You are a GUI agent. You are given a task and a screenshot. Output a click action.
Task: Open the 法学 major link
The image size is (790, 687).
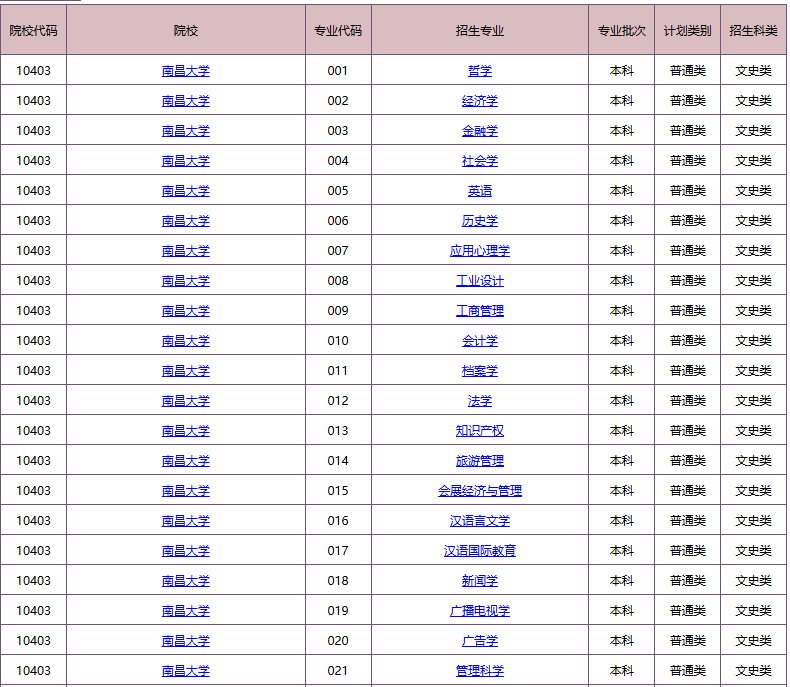[x=480, y=401]
